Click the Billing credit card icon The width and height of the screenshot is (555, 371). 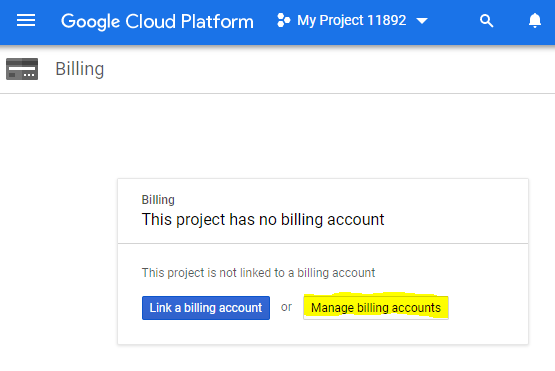click(22, 69)
